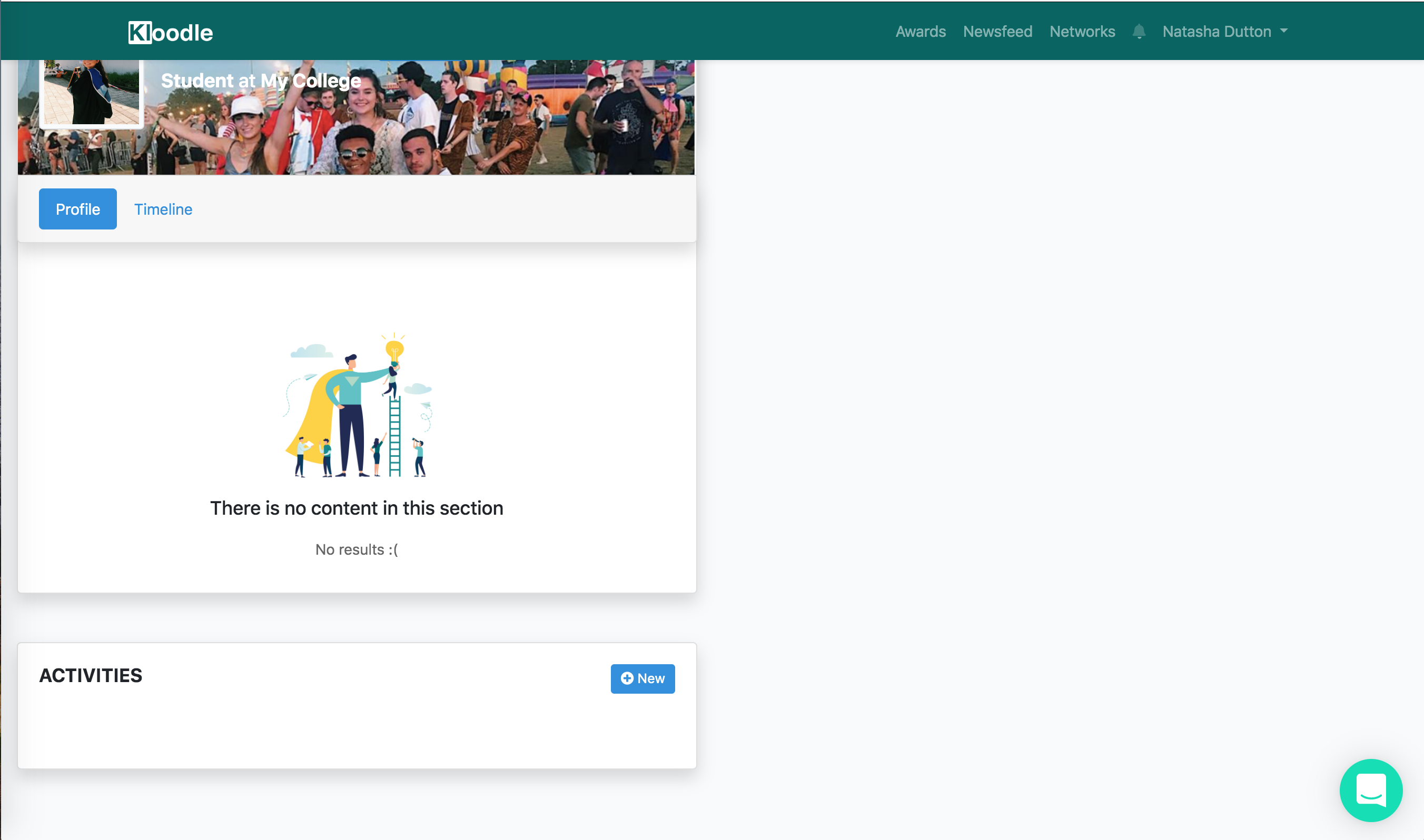Image resolution: width=1424 pixels, height=840 pixels.
Task: Click 'Student at My College' headline
Action: [x=261, y=81]
